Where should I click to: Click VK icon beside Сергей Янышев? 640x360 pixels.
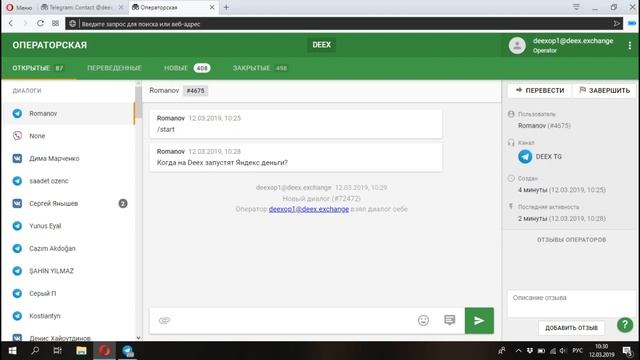click(x=17, y=203)
